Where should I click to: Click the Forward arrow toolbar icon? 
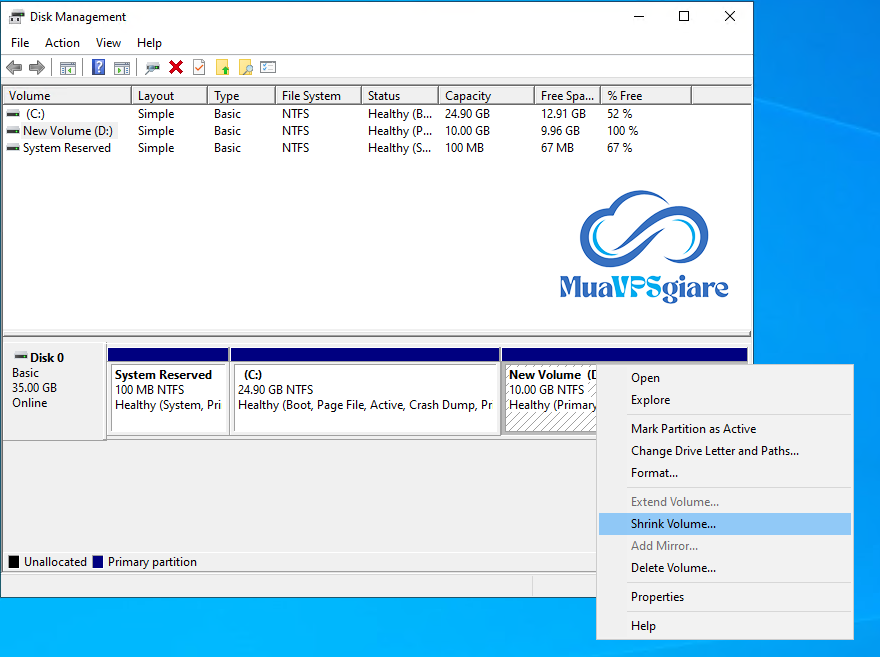click(x=37, y=68)
